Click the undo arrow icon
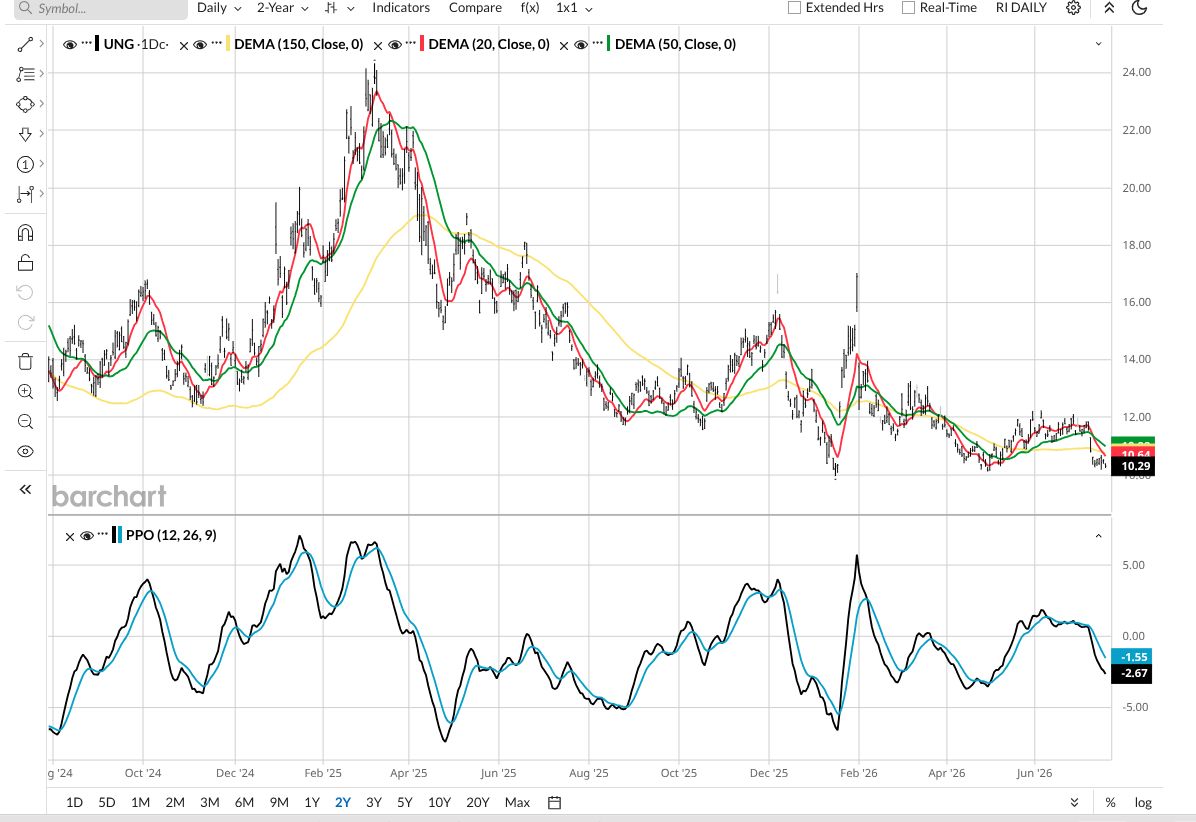This screenshot has height=822, width=1196. (x=25, y=292)
